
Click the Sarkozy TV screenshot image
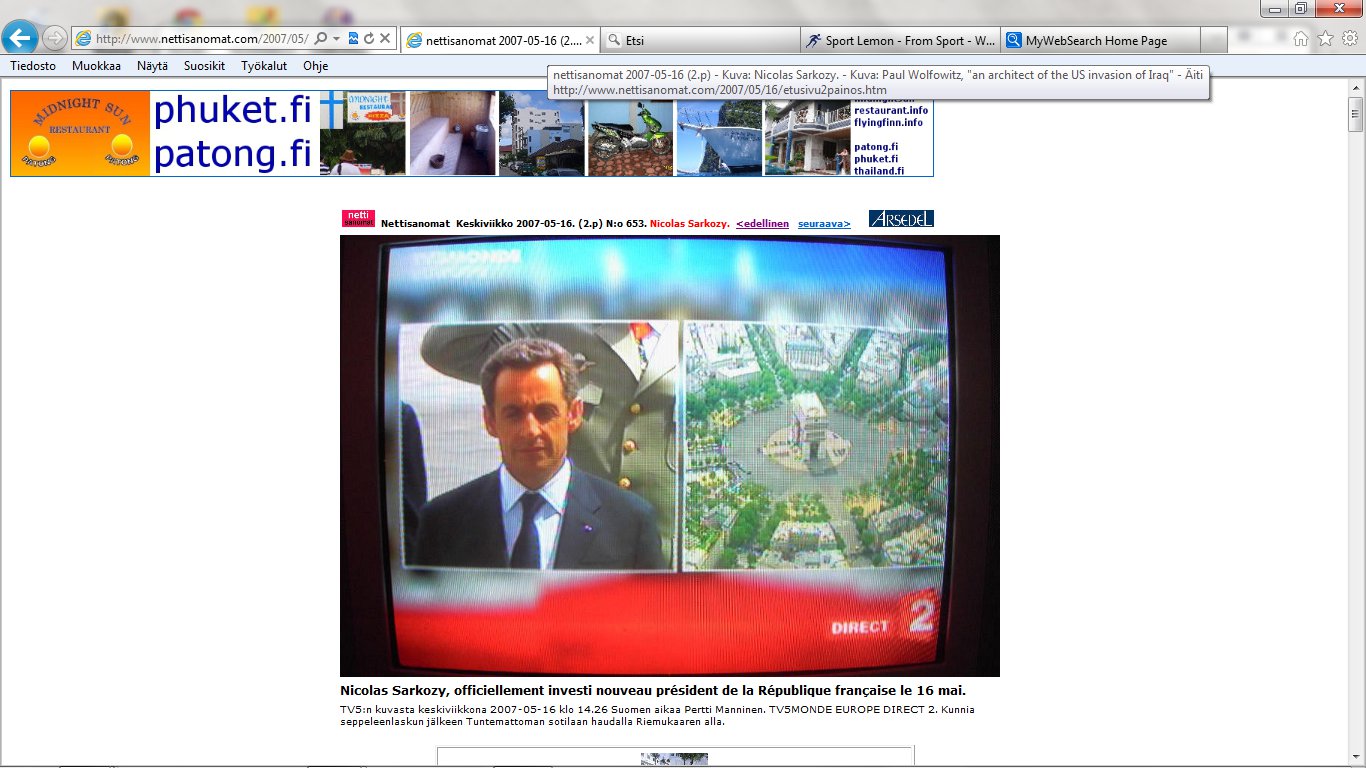(x=669, y=455)
